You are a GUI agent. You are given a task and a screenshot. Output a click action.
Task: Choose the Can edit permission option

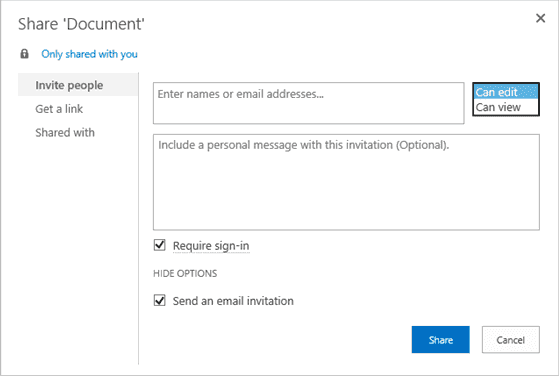pos(506,92)
